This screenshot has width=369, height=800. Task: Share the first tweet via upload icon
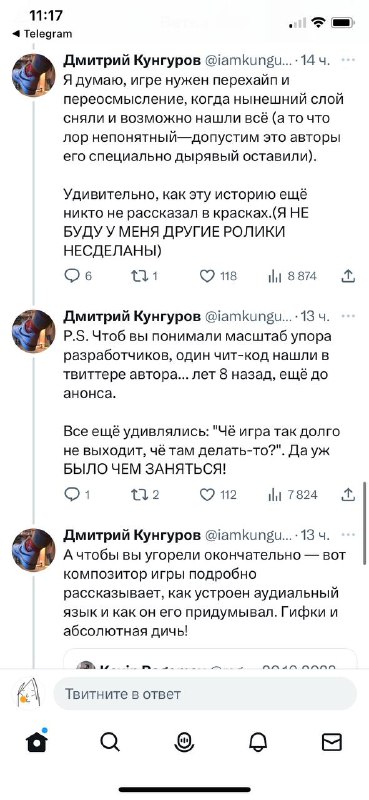348,276
